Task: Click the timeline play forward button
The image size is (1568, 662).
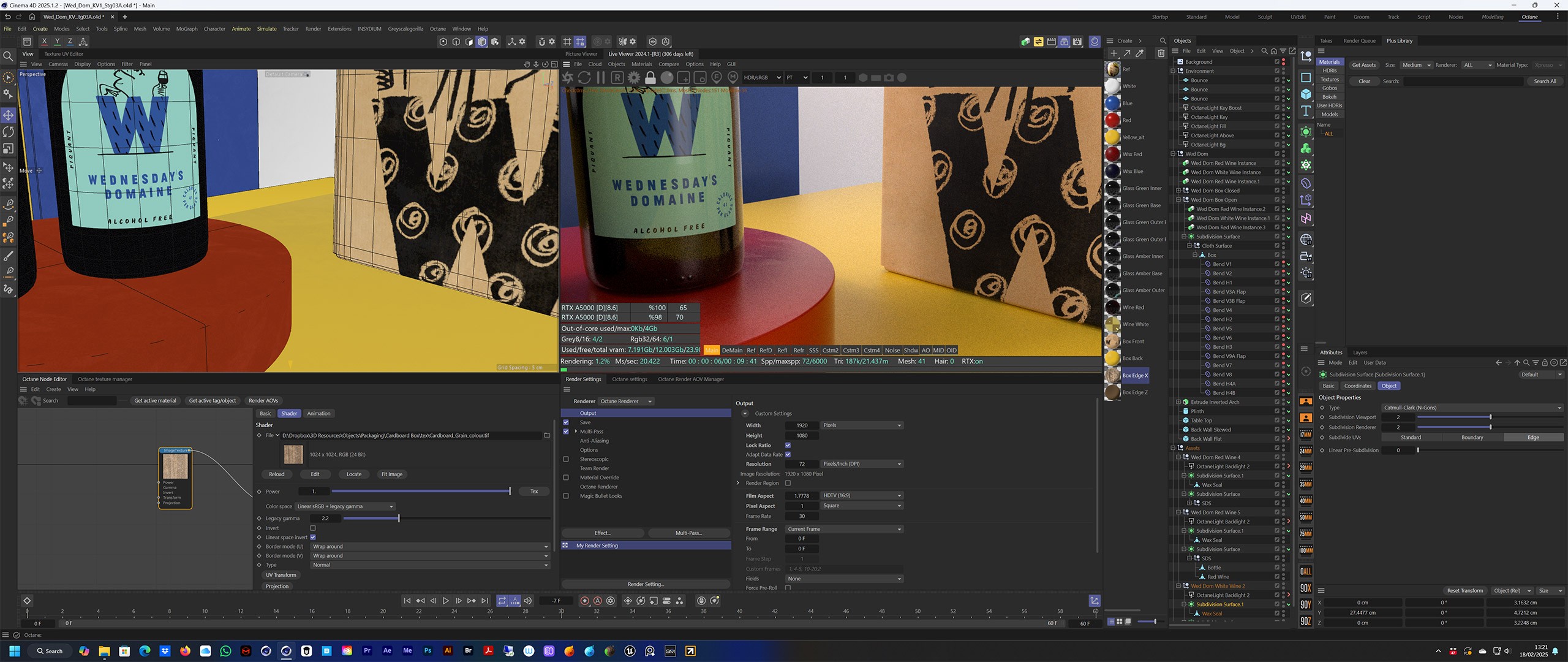Action: [446, 601]
